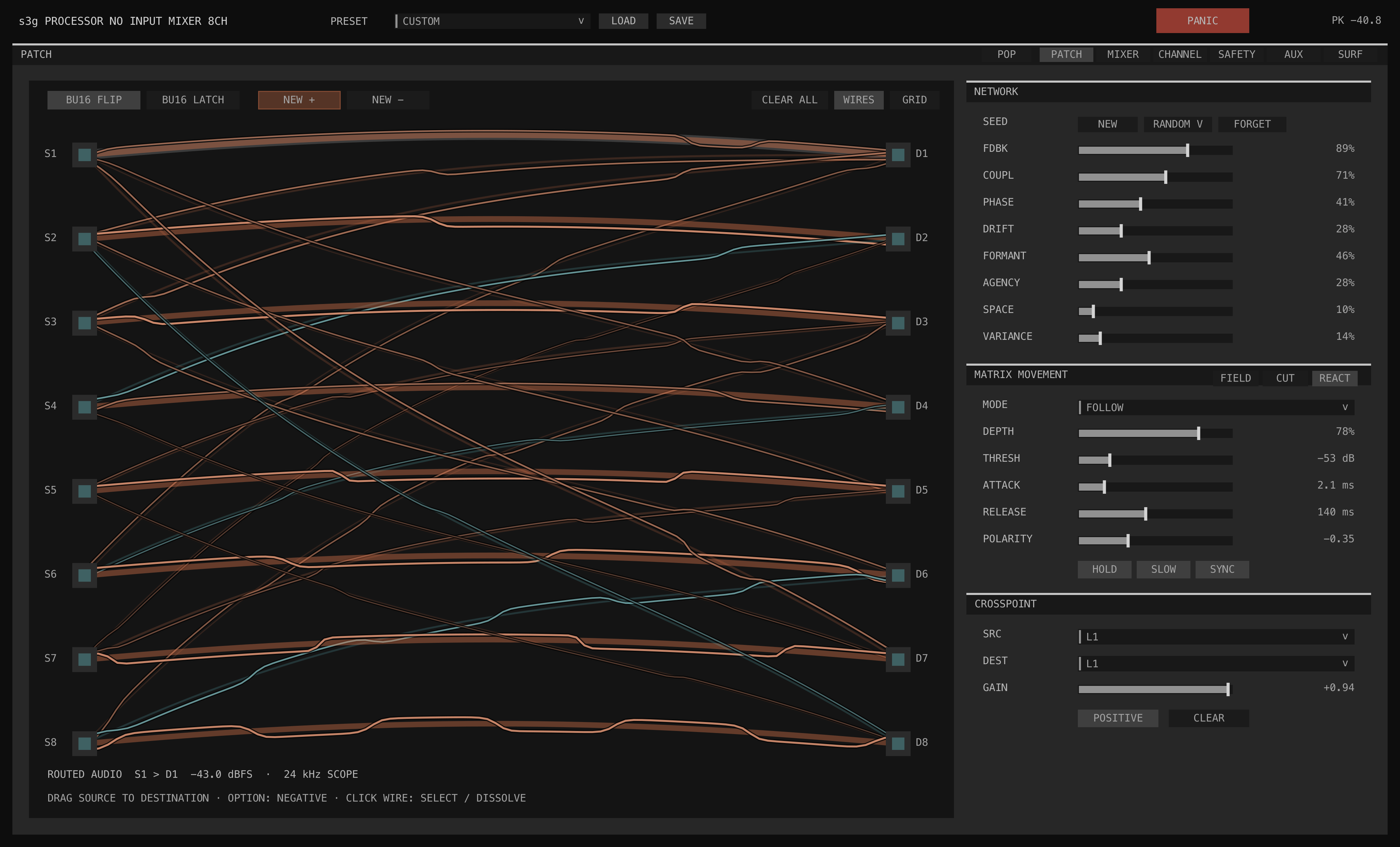The height and width of the screenshot is (847, 1400).
Task: Toggle the BU16 LATCH button
Action: click(193, 100)
